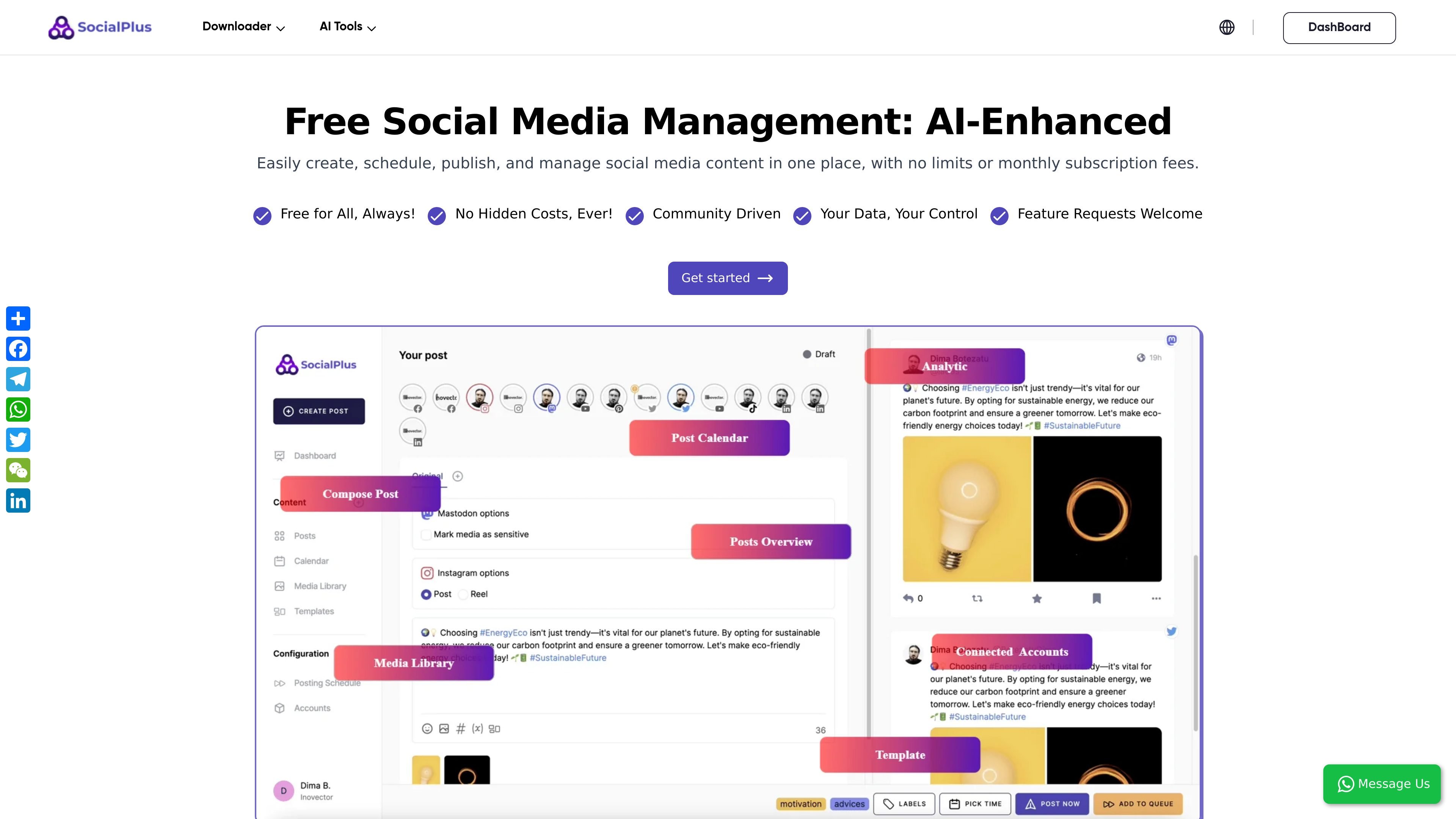Screen dimensions: 1456x819
Task: Click the template icon in editor toolbar
Action: (x=494, y=728)
